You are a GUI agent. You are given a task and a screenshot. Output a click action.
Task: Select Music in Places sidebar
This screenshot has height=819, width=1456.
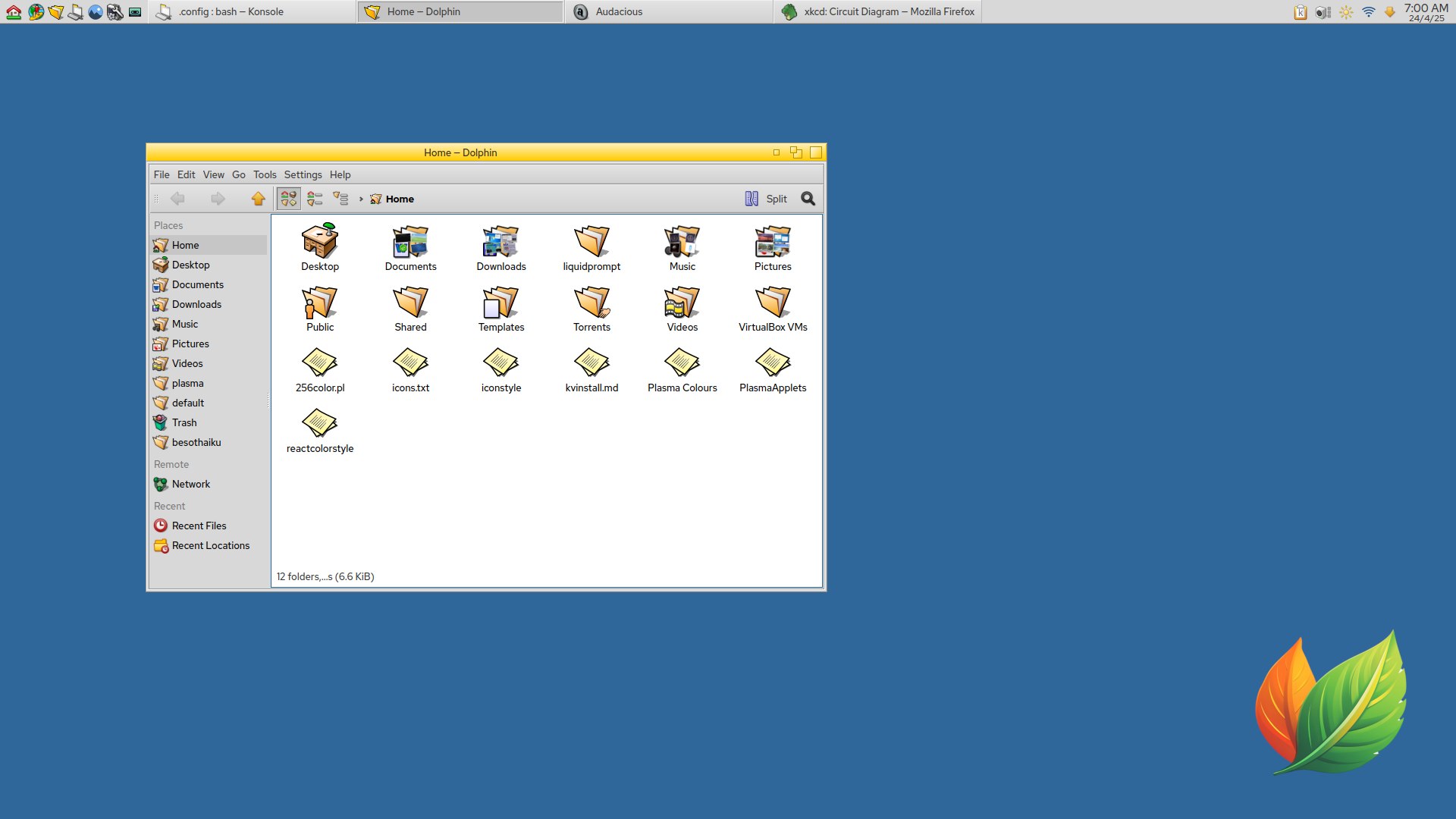click(209, 324)
